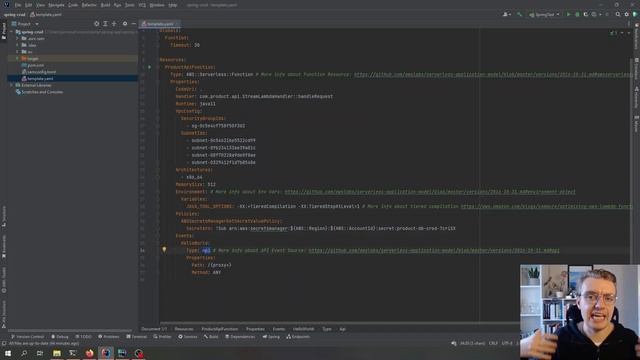The height and width of the screenshot is (360, 640).
Task: Expand the target folder
Action: click(17, 58)
